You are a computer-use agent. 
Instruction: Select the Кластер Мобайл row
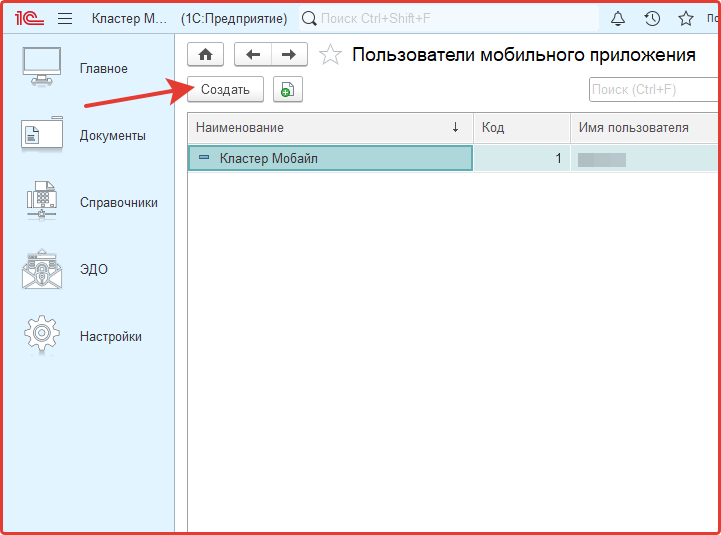click(453, 159)
